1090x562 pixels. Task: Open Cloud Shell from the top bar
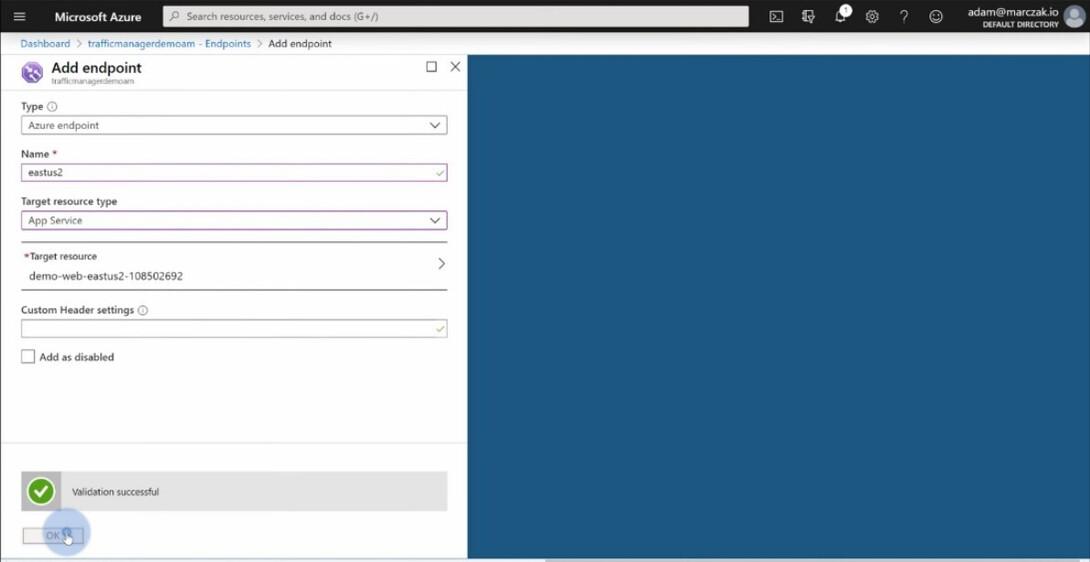pyautogui.click(x=776, y=17)
